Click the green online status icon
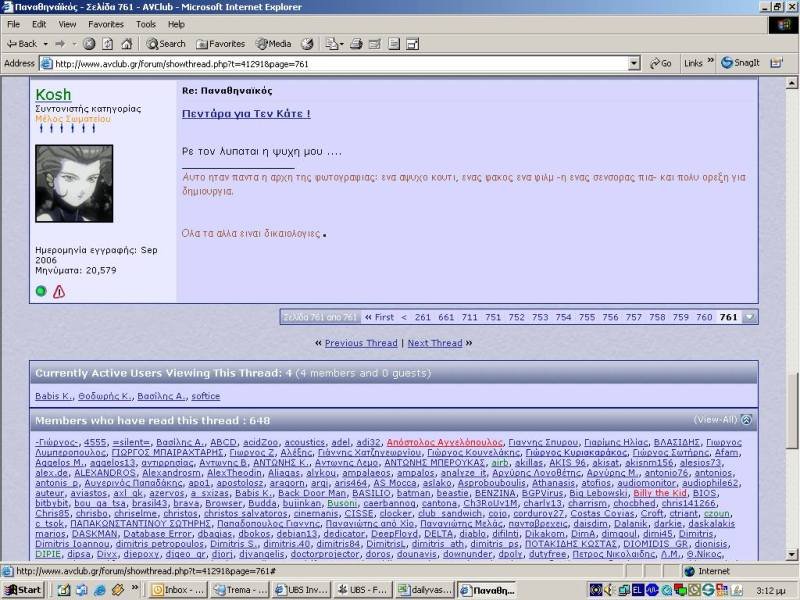The image size is (800, 600). click(41, 292)
